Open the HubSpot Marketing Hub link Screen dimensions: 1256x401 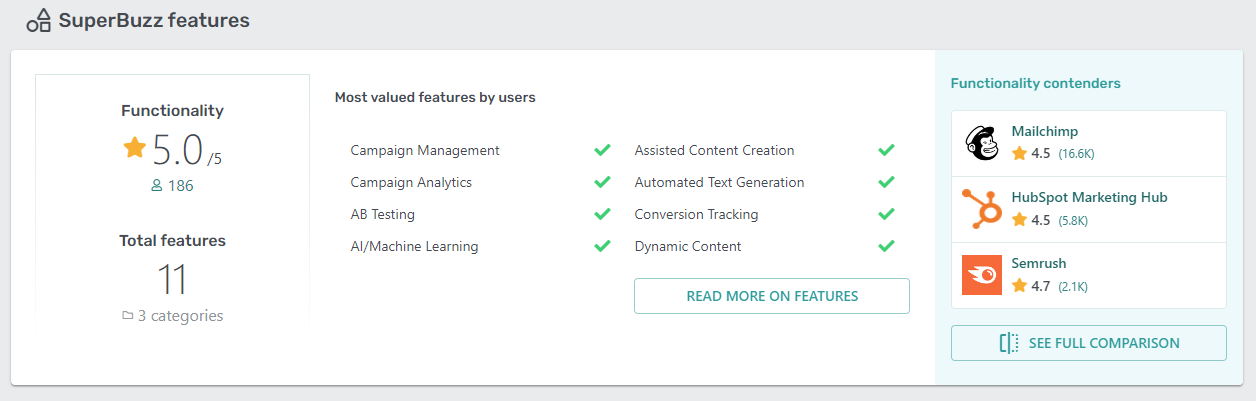(1089, 197)
